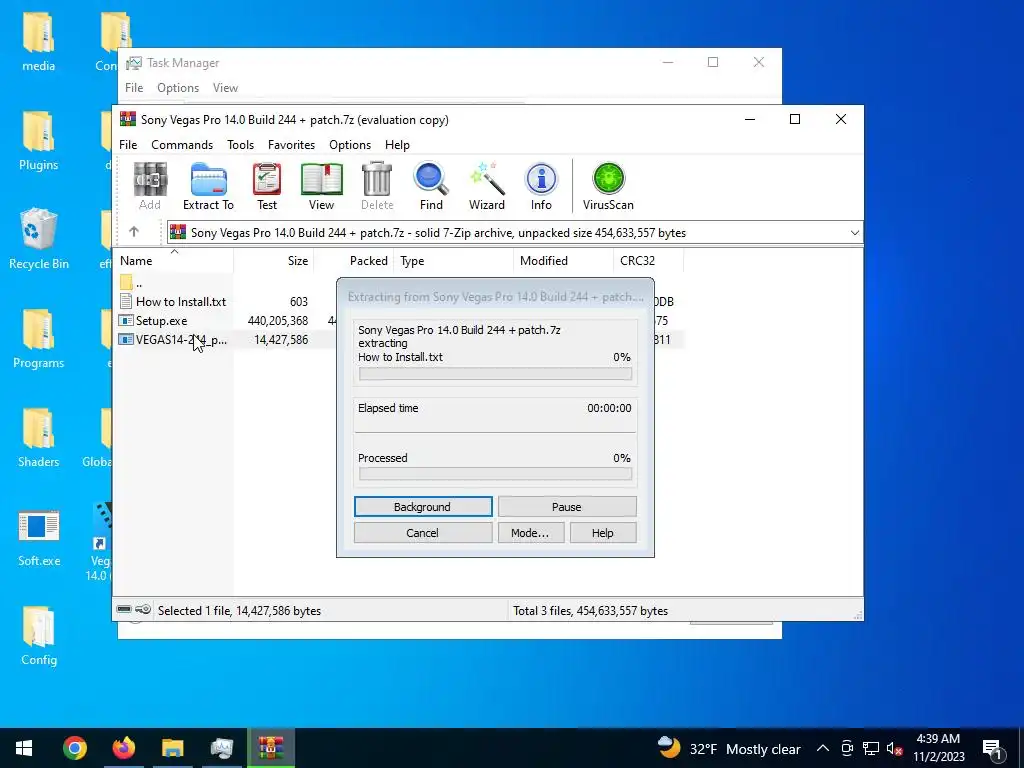Open Task Manager's Options menu

click(178, 88)
